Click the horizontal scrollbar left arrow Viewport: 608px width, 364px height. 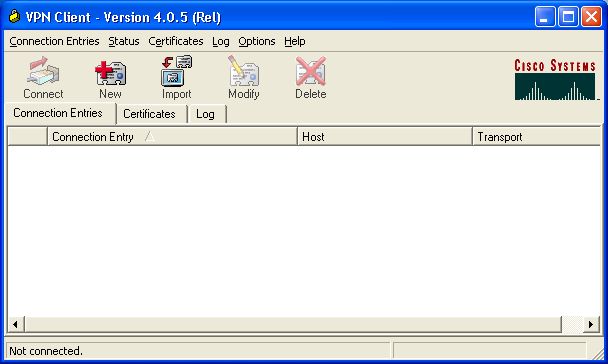point(16,324)
